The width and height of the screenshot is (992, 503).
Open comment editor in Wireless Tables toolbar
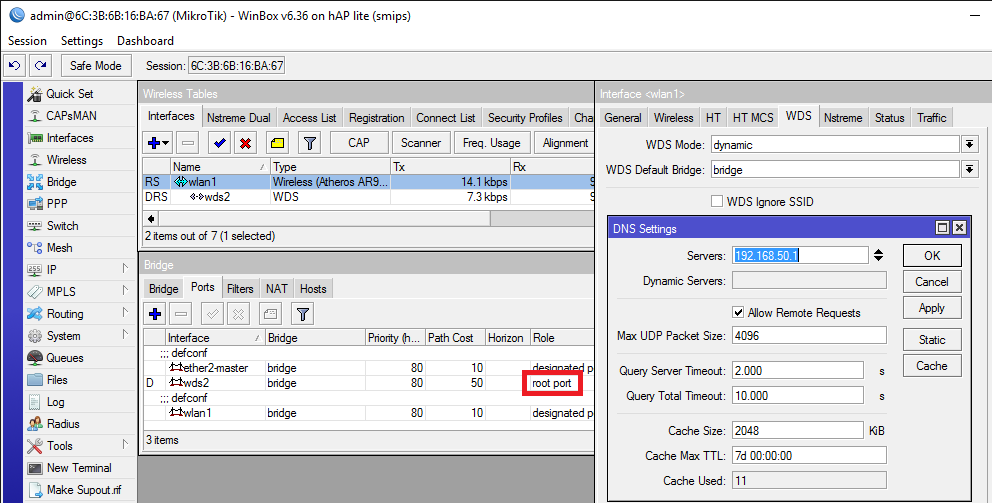pos(277,143)
